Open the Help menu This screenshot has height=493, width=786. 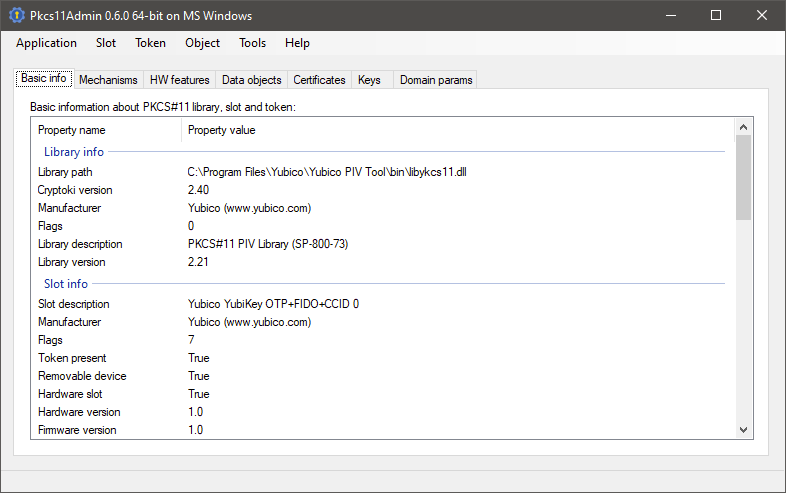point(297,43)
